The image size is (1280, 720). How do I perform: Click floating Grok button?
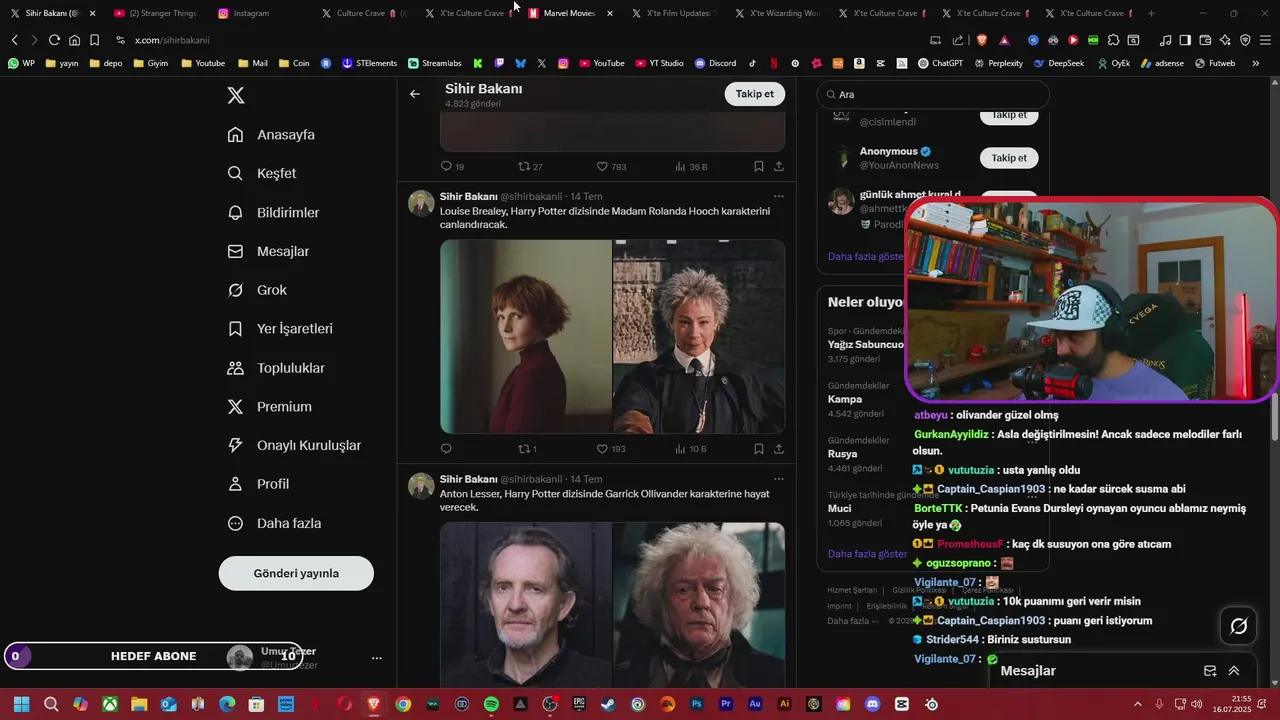coord(1238,626)
